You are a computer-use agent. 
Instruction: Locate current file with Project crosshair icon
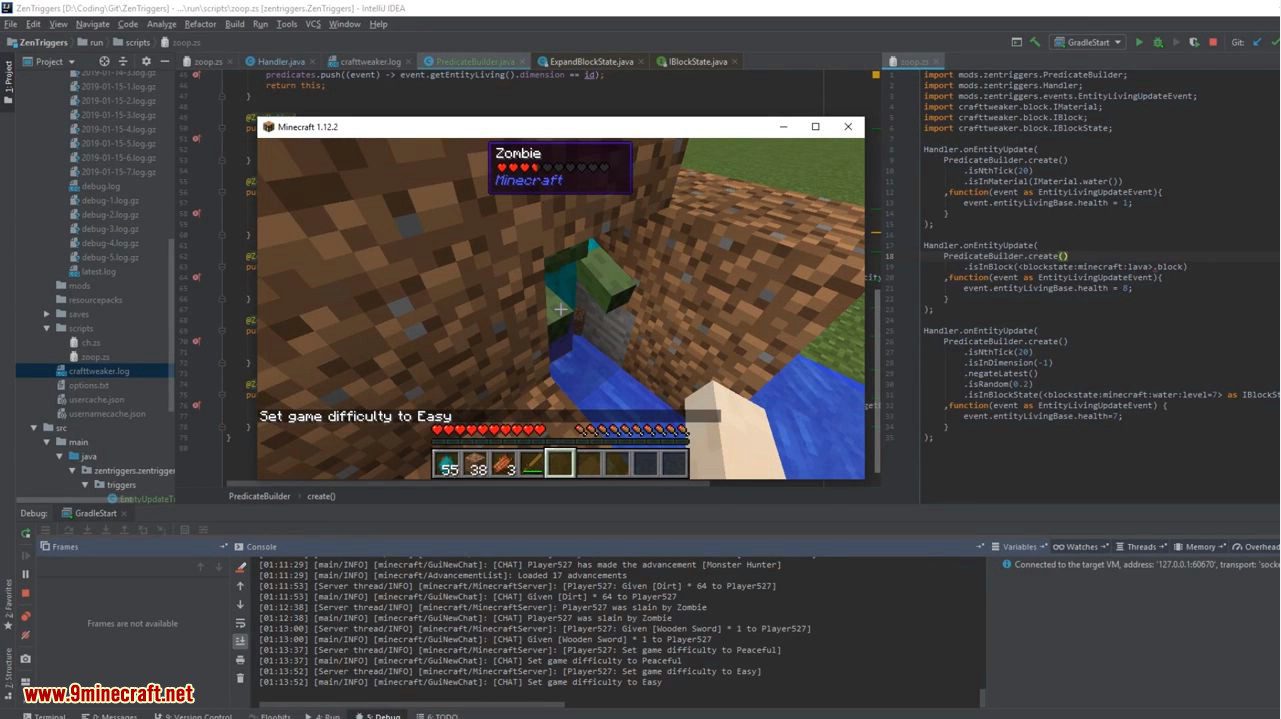click(x=103, y=61)
